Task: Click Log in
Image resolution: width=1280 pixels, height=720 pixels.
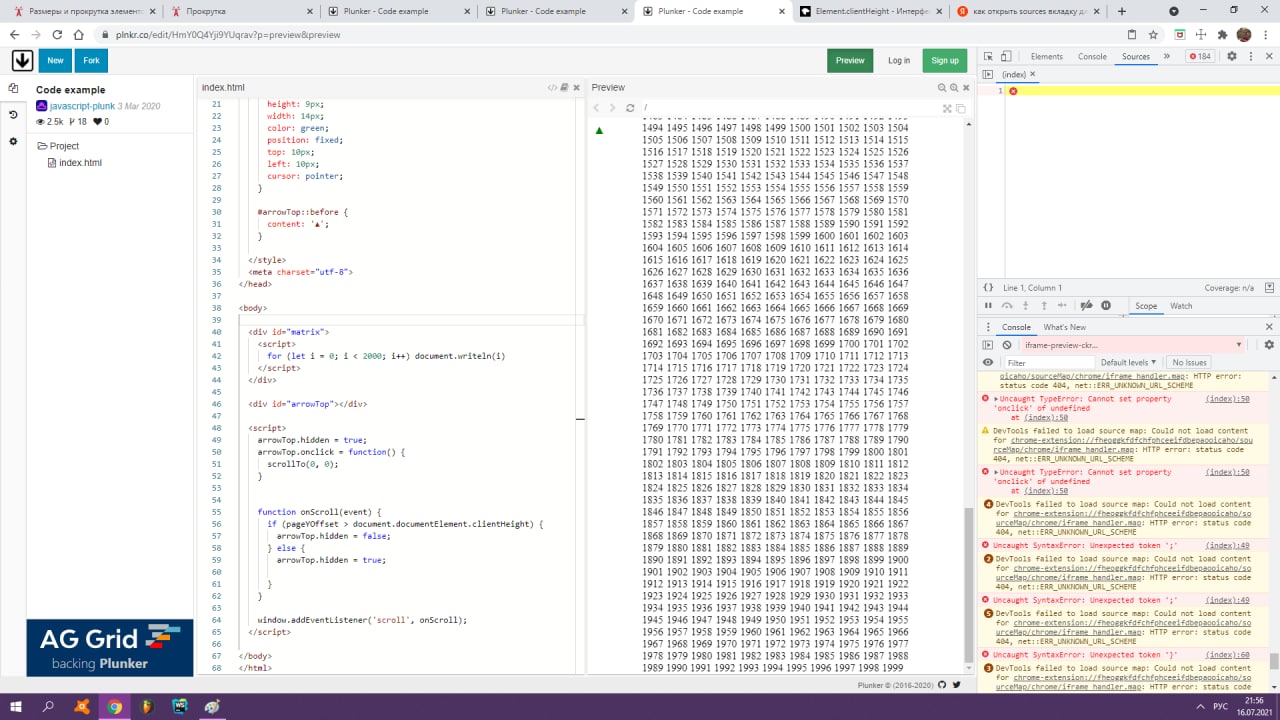Action: (899, 60)
